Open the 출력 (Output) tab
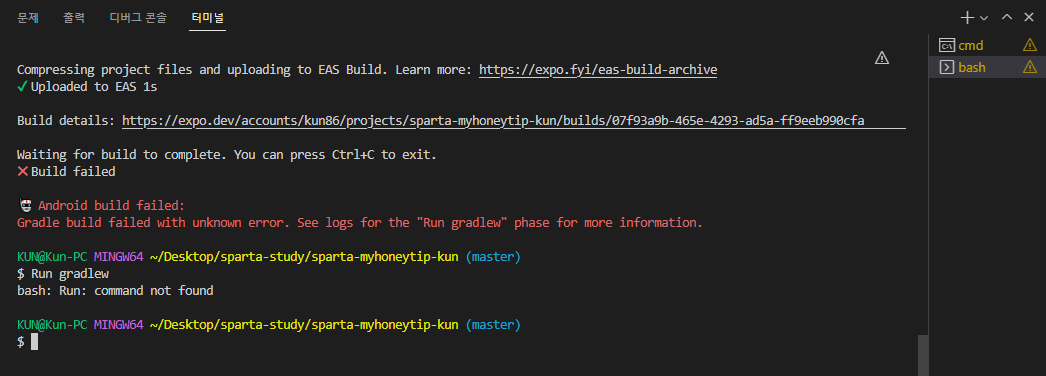 coord(74,18)
